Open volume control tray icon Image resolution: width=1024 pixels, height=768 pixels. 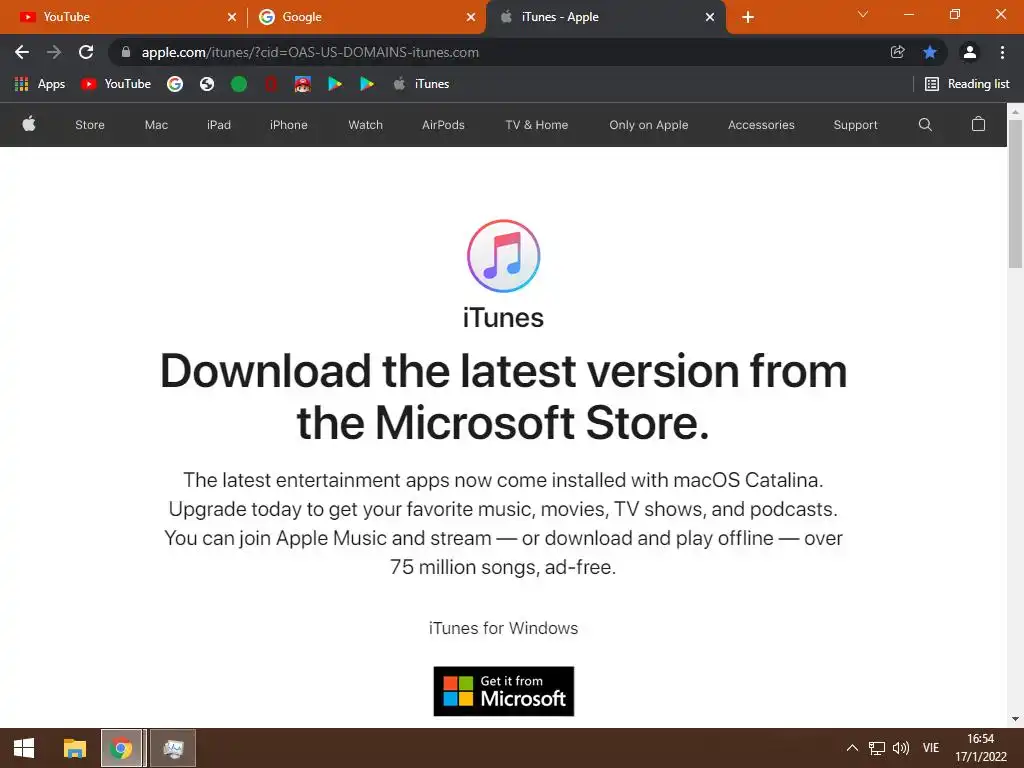click(901, 748)
